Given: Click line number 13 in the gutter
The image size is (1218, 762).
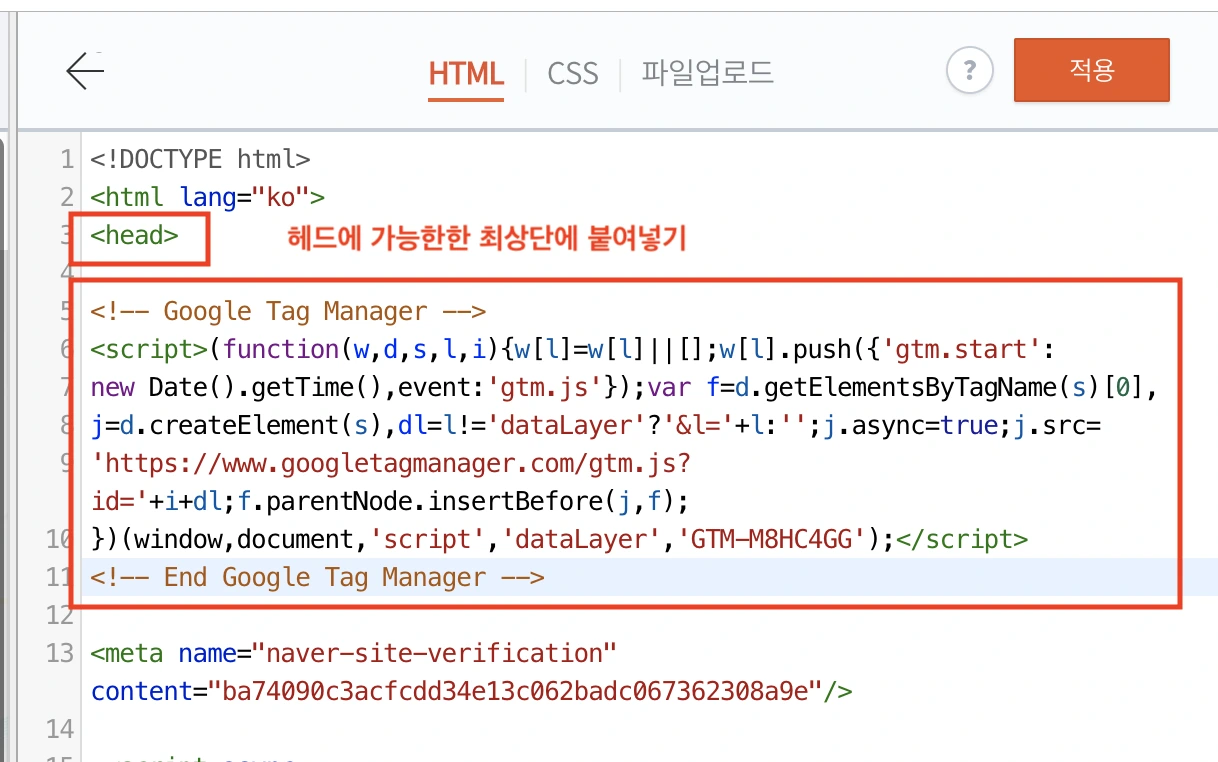Looking at the screenshot, I should coord(60,653).
